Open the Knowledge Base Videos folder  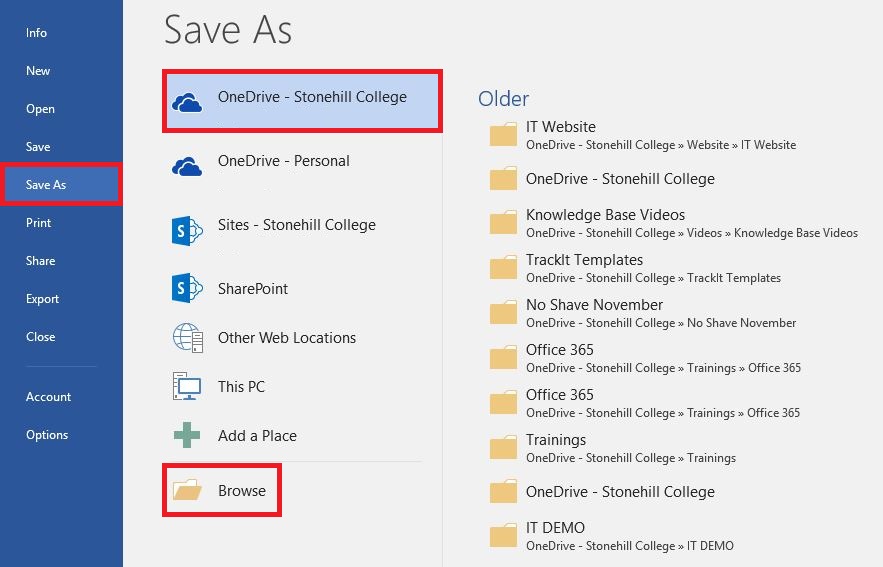pos(676,223)
